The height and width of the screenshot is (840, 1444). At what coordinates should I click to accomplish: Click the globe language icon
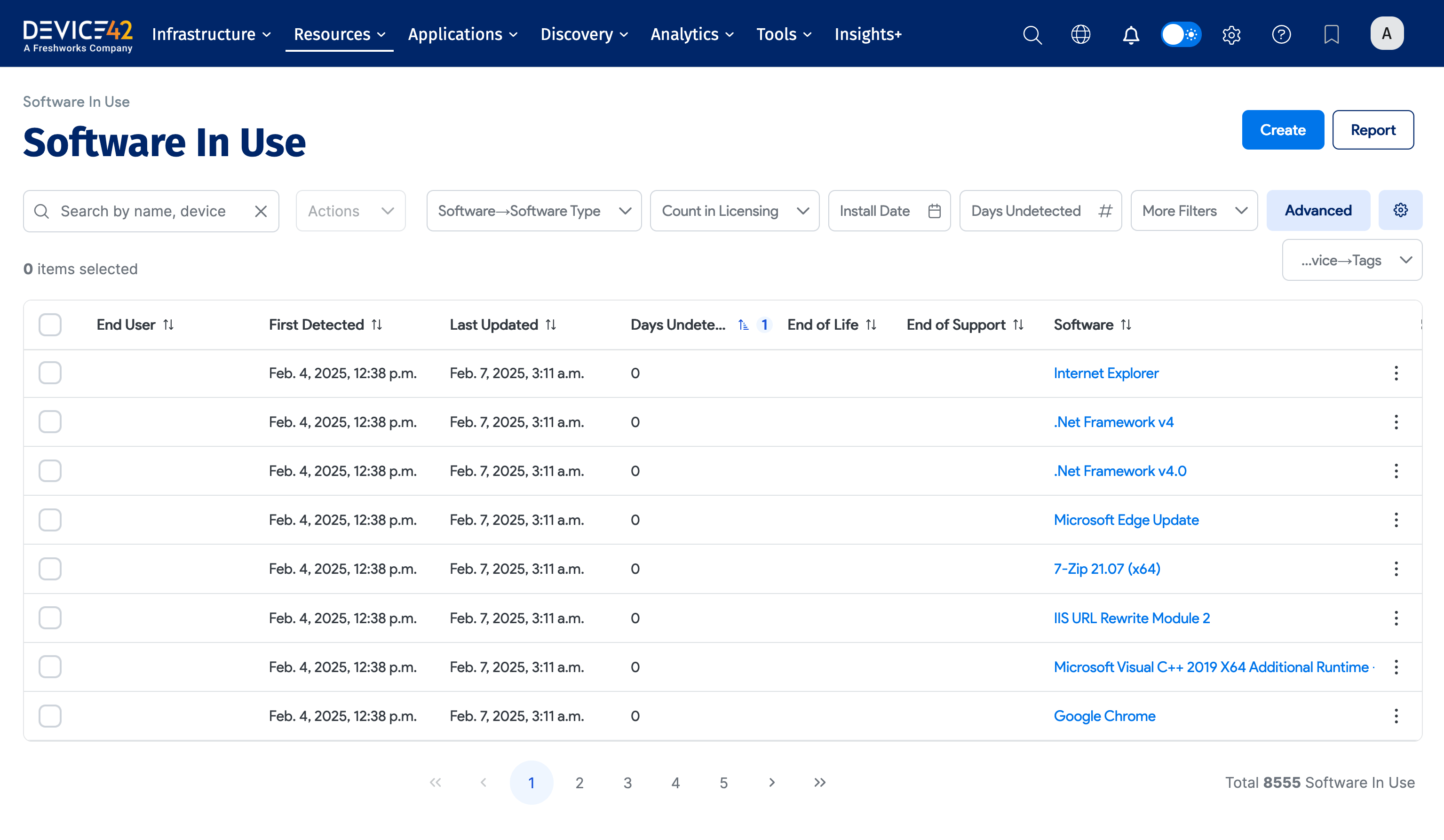tap(1081, 34)
